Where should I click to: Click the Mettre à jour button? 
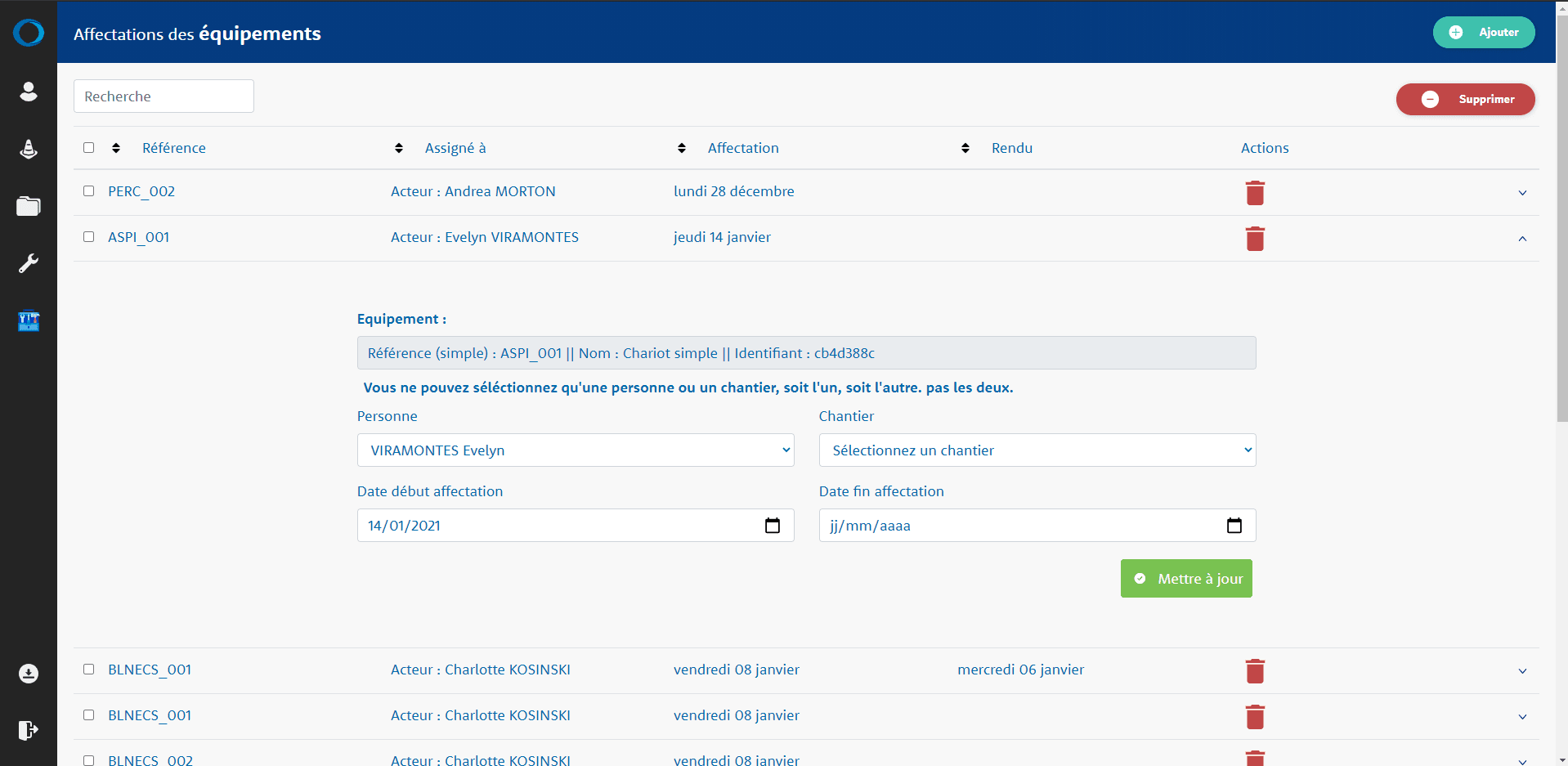(1186, 579)
